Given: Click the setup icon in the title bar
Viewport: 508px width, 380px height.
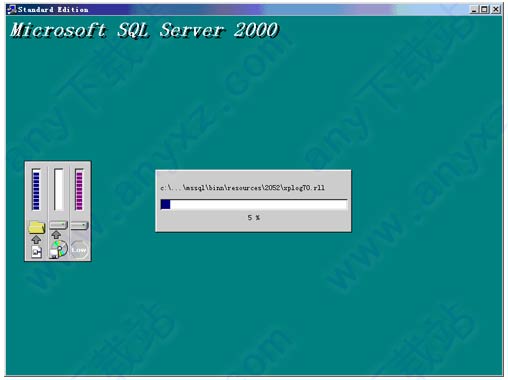Looking at the screenshot, I should tap(12, 9).
